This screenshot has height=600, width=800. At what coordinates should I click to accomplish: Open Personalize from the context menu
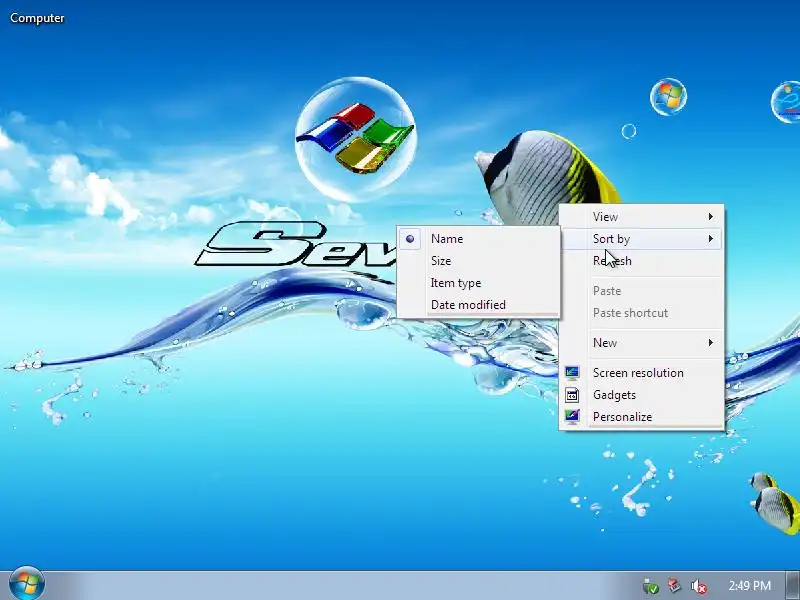coord(641,417)
